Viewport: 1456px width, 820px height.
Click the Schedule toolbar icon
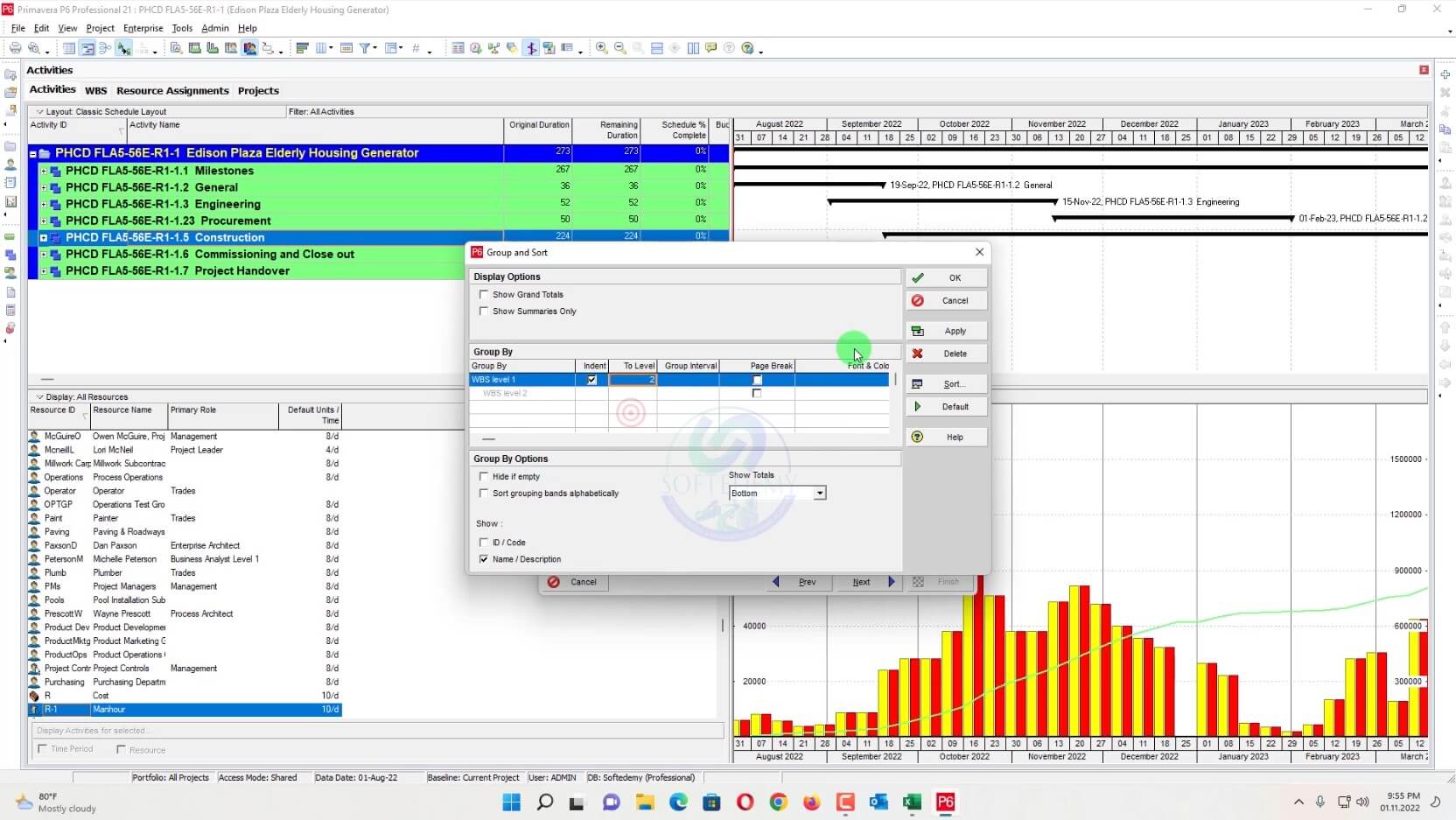475,48
